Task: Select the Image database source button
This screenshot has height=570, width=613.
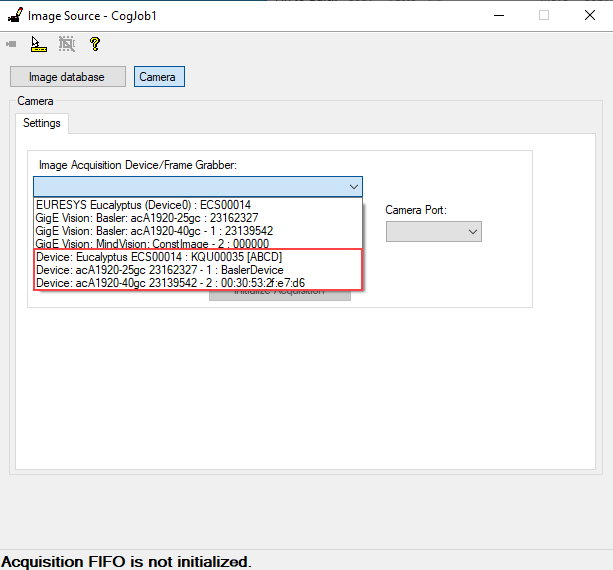Action: [x=67, y=77]
